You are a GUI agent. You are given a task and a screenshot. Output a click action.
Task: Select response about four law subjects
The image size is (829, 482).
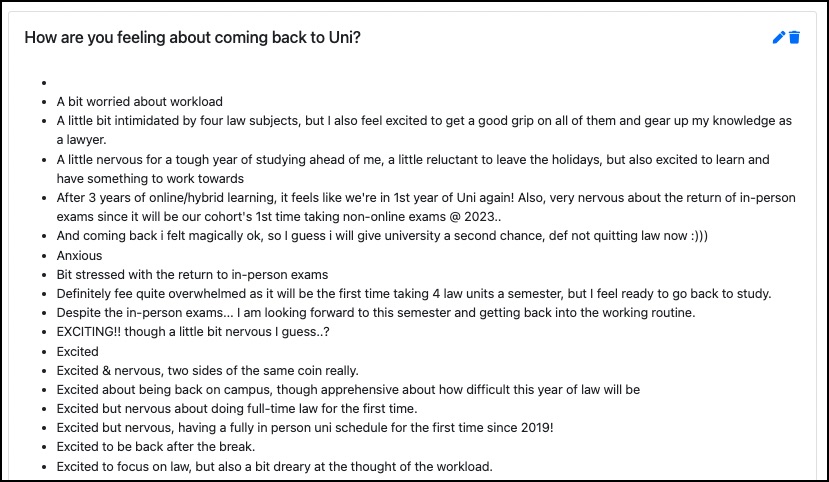point(424,130)
